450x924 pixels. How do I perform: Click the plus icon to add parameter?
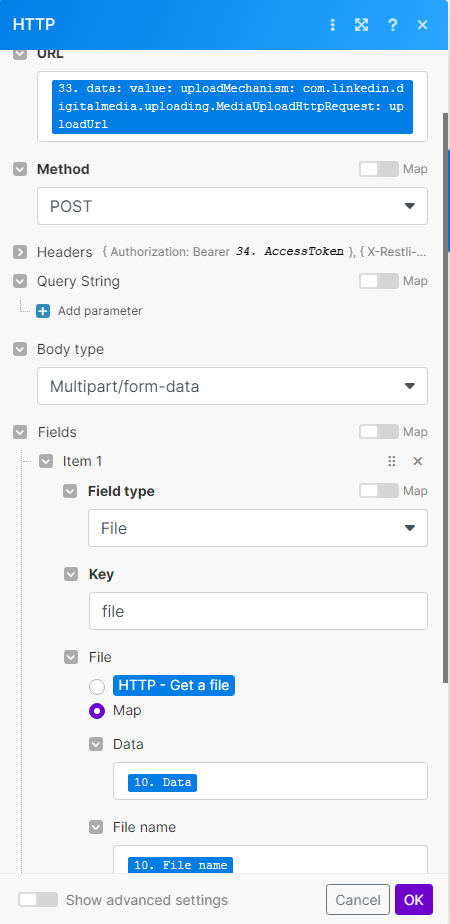point(43,311)
